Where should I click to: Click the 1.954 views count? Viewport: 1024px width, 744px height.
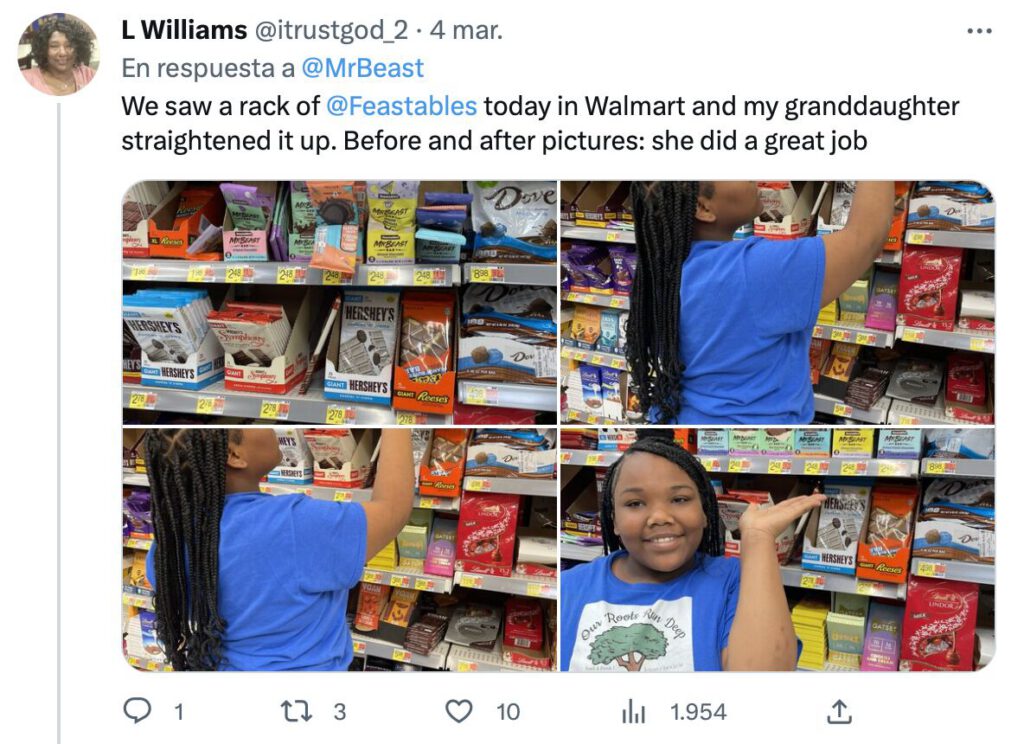698,712
